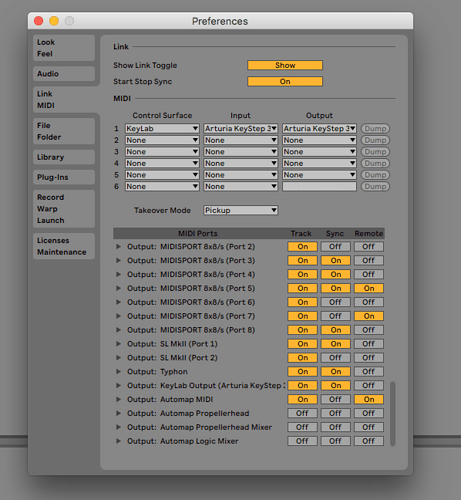Enable Track for Automap Propellerhead
461x500 pixels.
302,413
